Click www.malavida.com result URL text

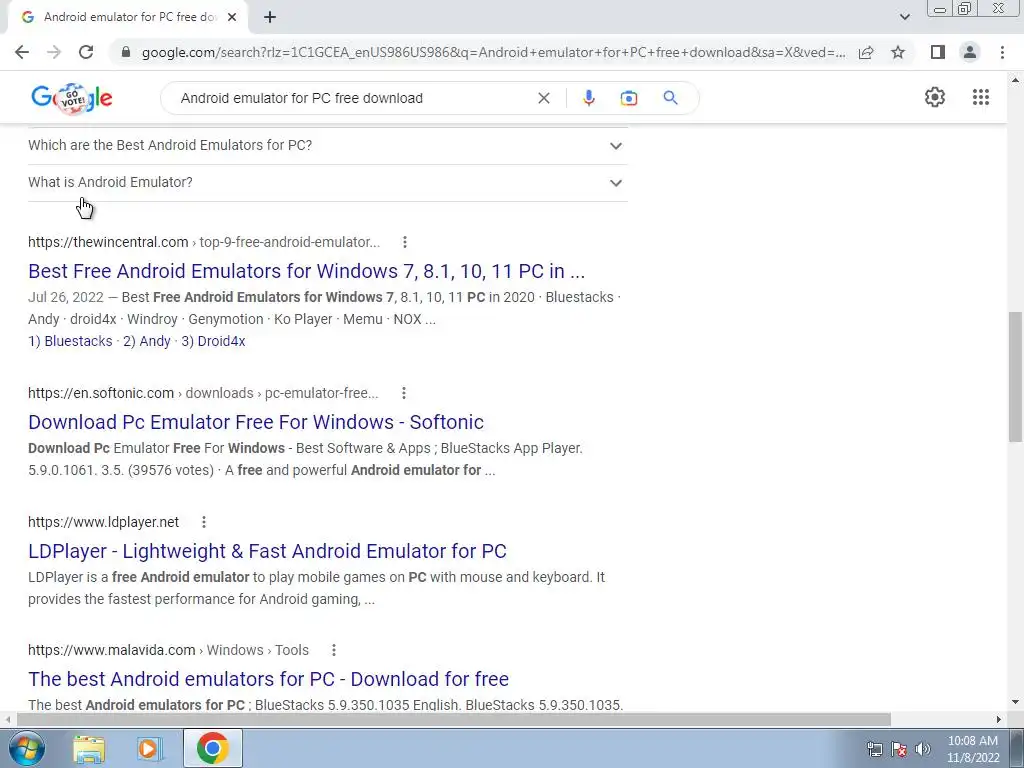168,650
